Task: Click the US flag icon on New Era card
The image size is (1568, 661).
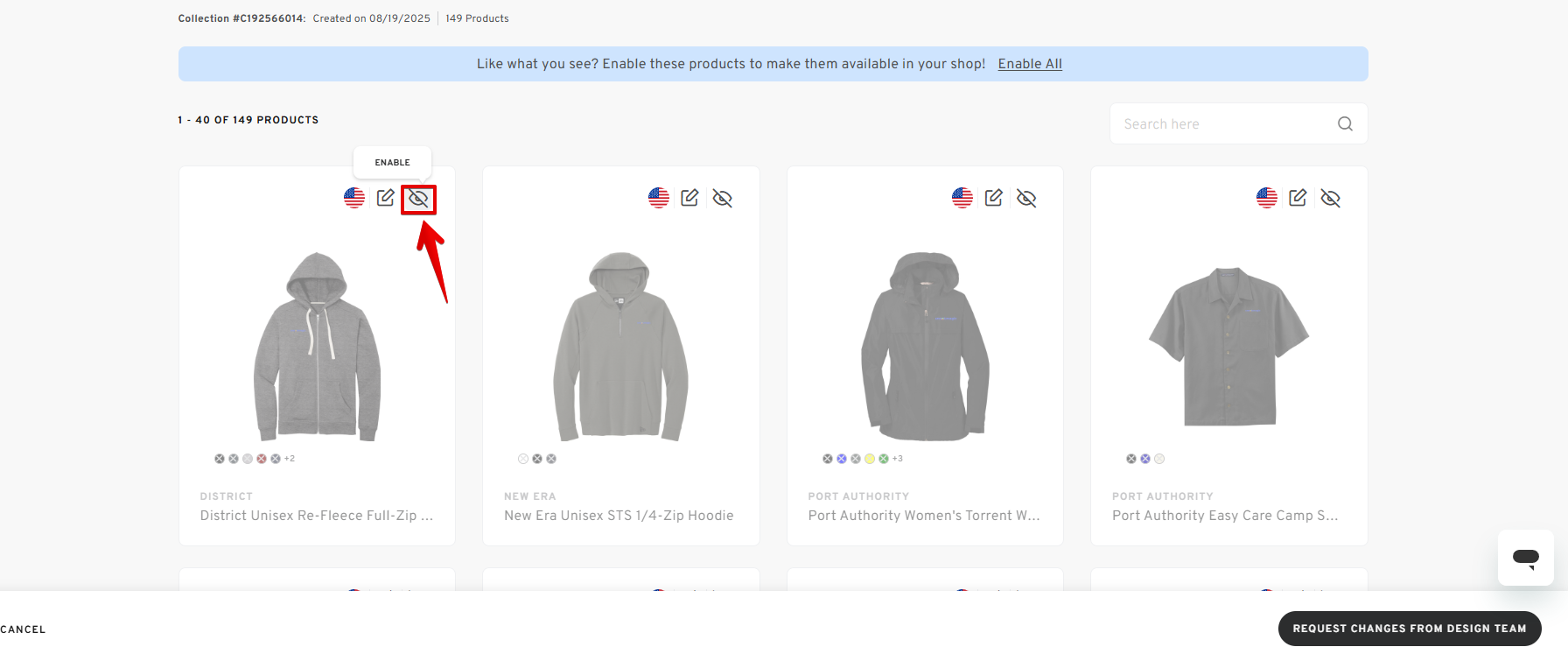Action: [x=659, y=198]
